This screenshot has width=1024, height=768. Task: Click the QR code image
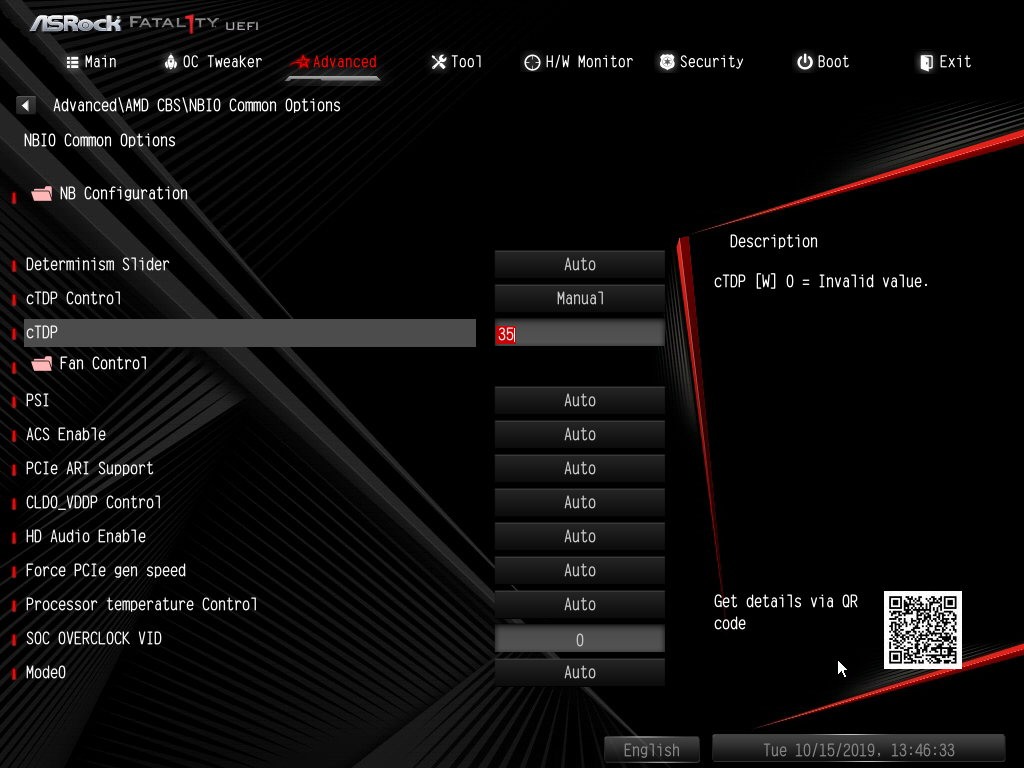tap(922, 630)
